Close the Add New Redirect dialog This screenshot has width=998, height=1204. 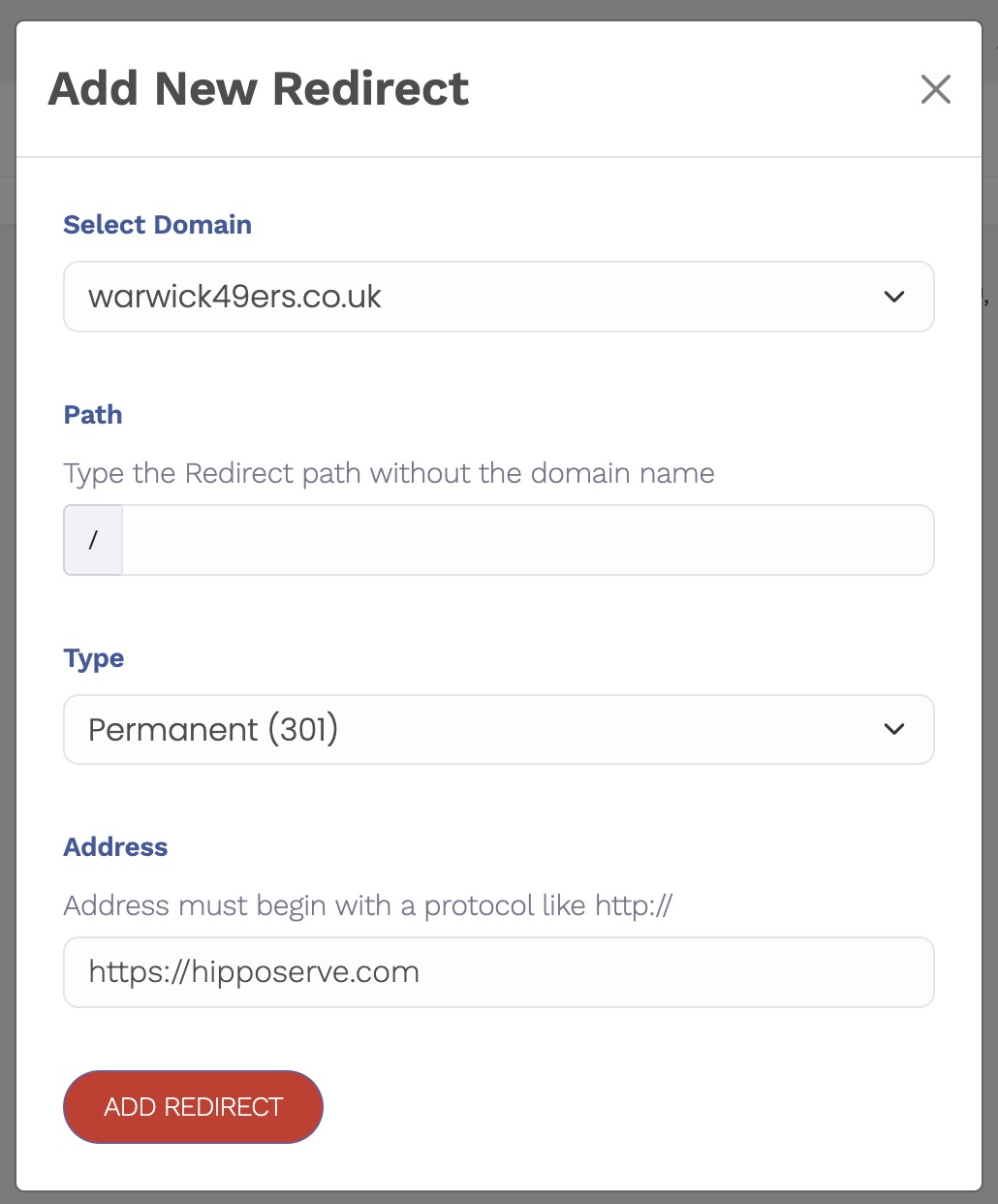pos(935,89)
